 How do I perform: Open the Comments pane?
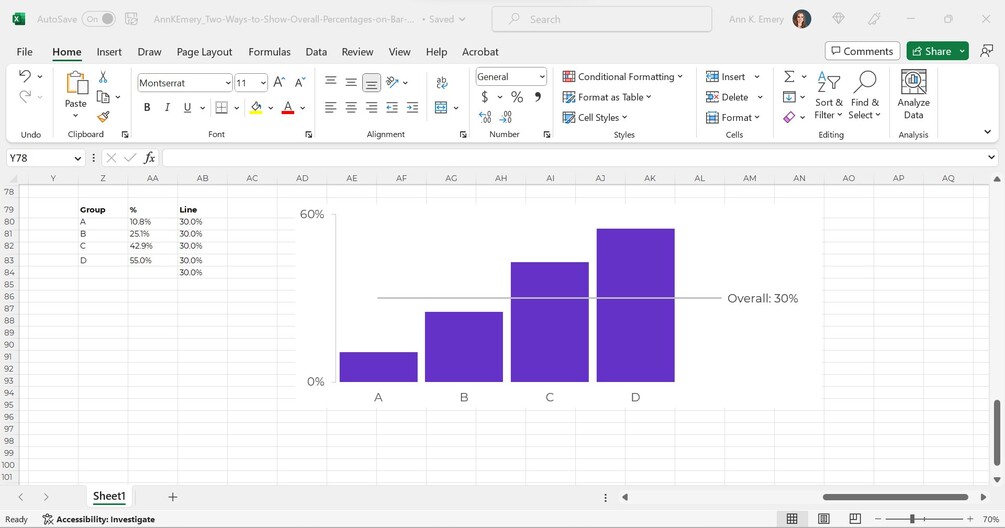coord(862,51)
